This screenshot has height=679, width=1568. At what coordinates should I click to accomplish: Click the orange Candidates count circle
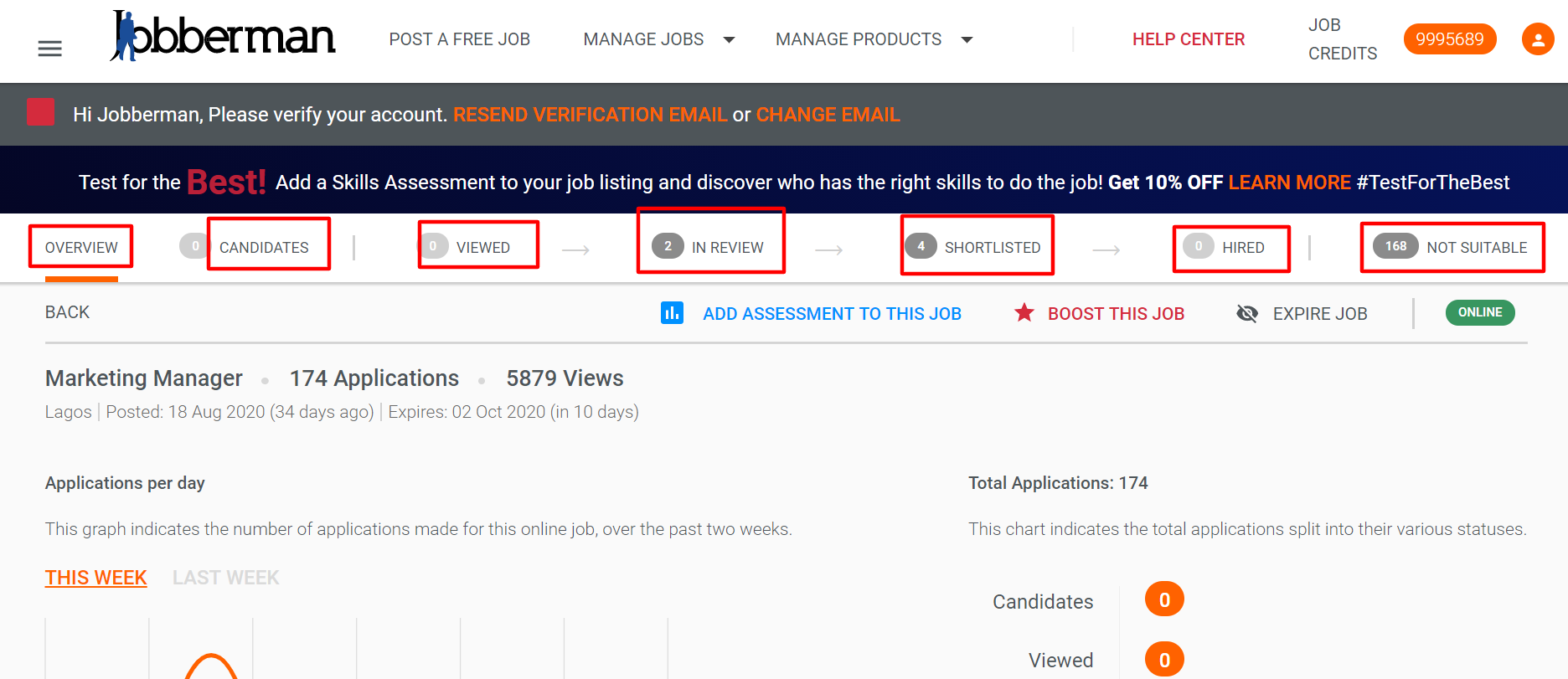[x=1164, y=599]
